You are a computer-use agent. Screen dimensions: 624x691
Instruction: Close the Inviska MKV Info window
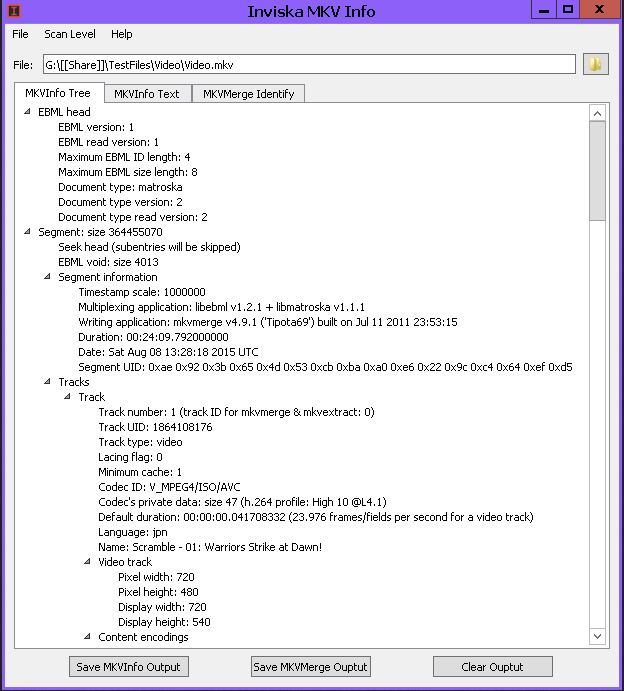click(599, 9)
